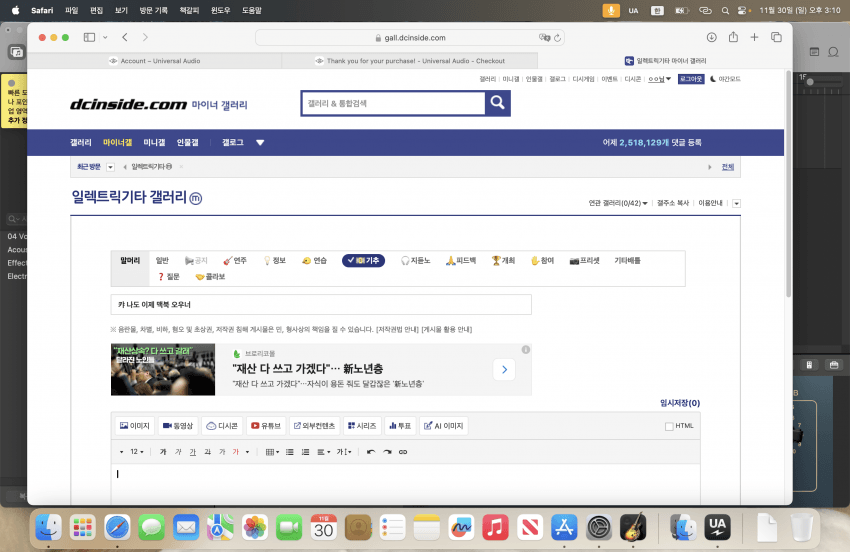850x552 pixels.
Task: Open the font size 12 dropdown
Action: pos(137,452)
